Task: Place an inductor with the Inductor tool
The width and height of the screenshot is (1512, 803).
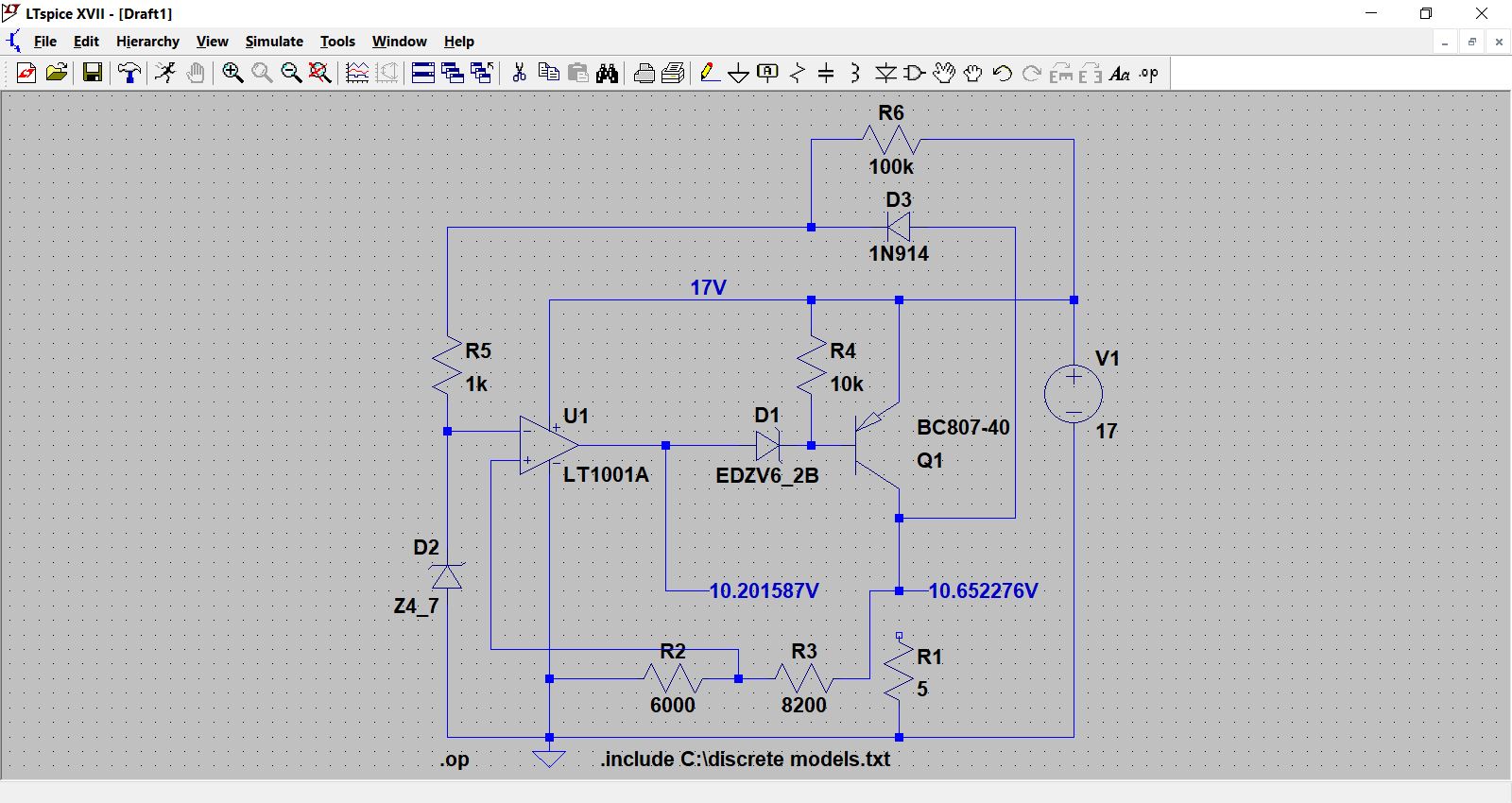Action: (855, 73)
